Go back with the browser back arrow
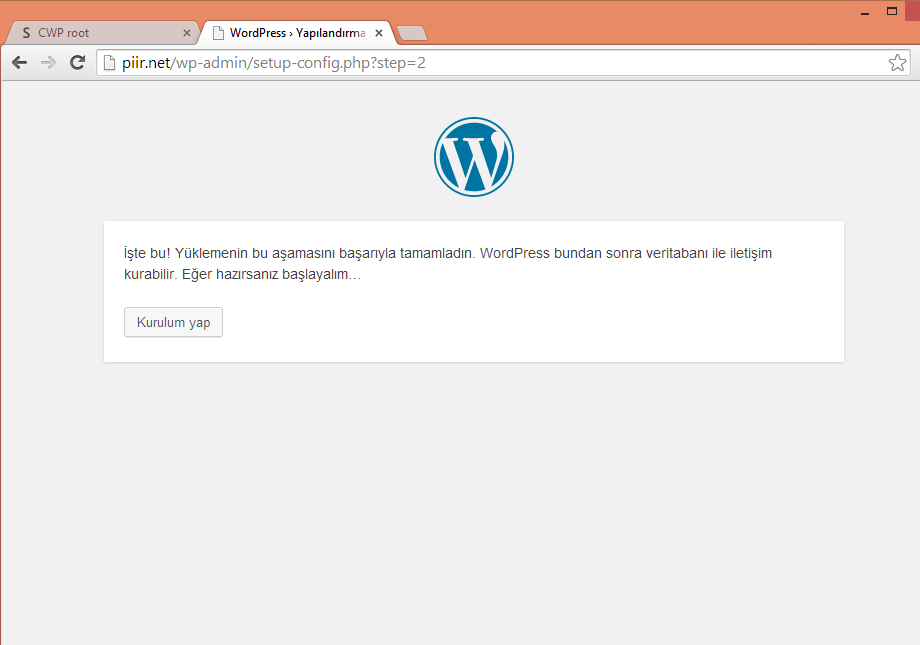 click(19, 63)
